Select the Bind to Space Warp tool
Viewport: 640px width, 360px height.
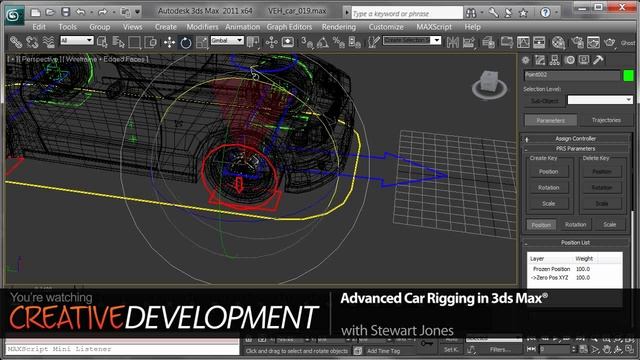click(49, 42)
